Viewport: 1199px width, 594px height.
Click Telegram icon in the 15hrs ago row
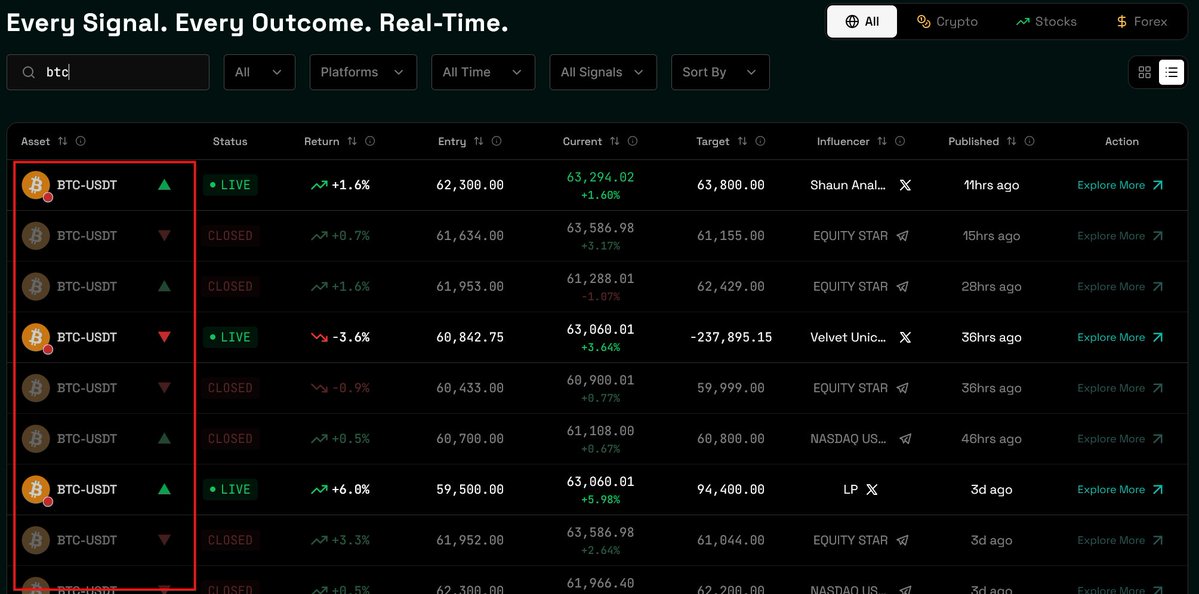coord(902,236)
